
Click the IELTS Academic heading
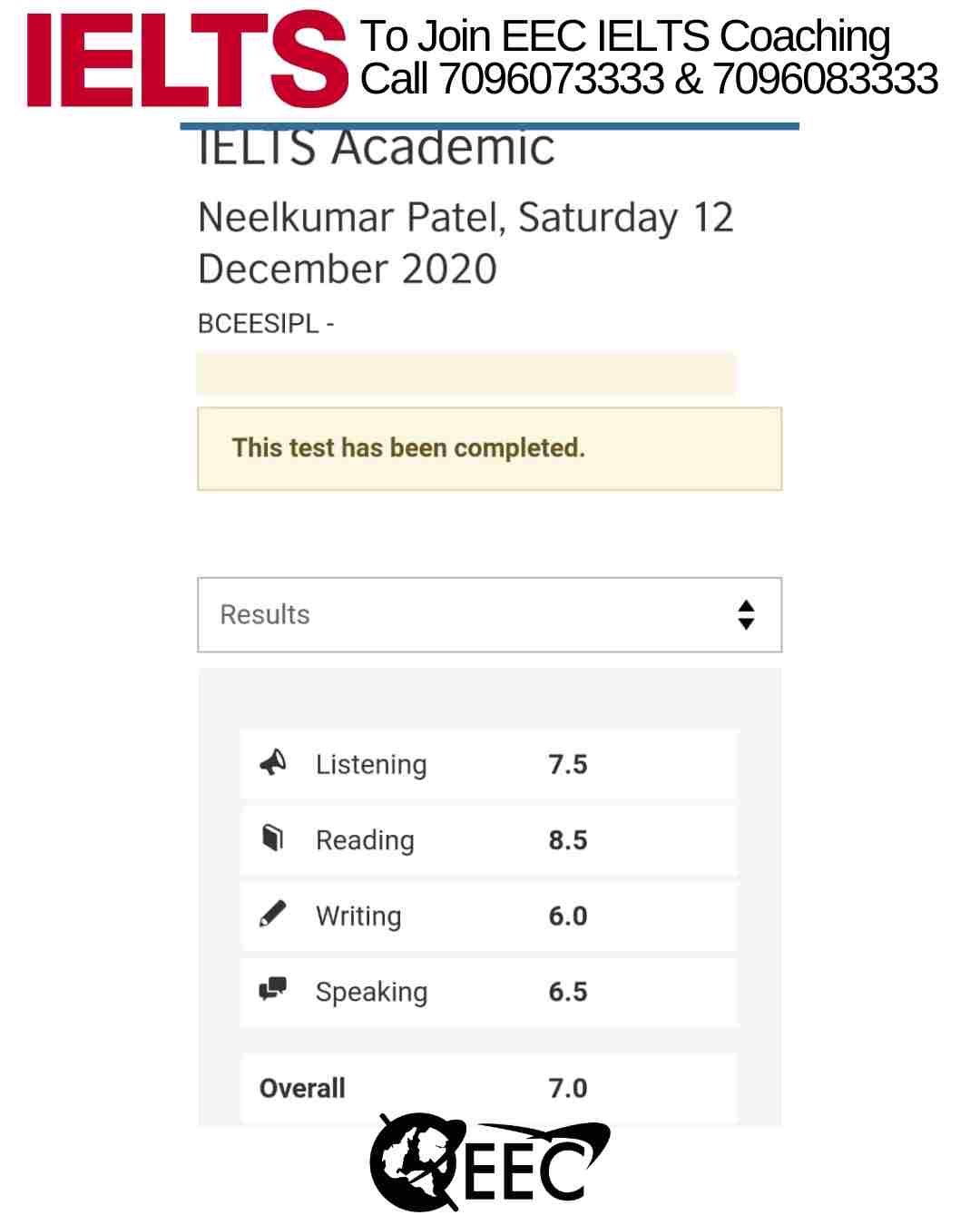(376, 149)
